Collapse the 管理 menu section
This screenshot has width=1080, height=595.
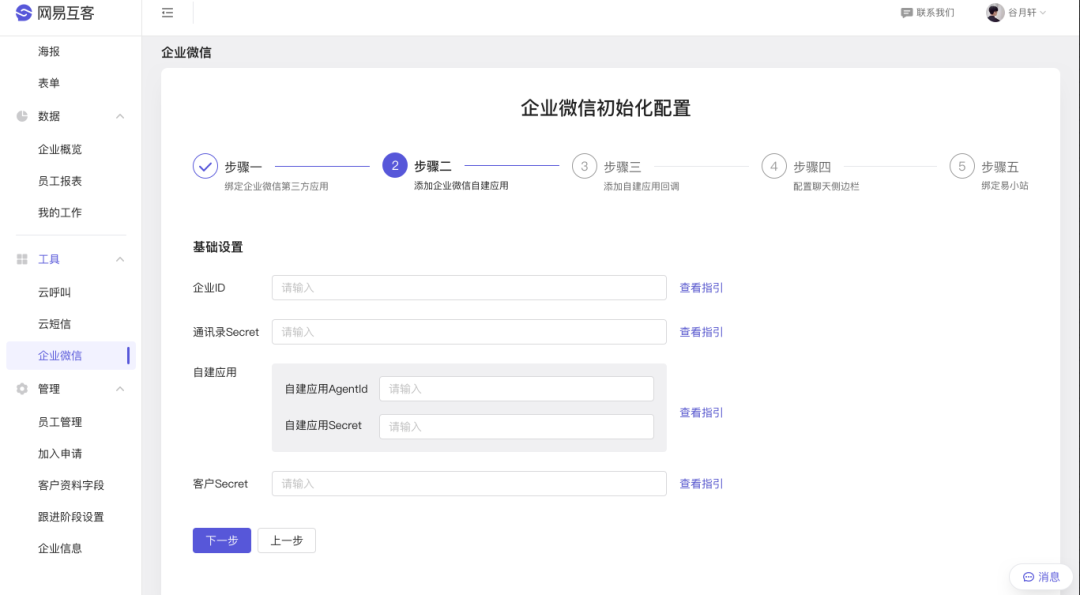[120, 389]
